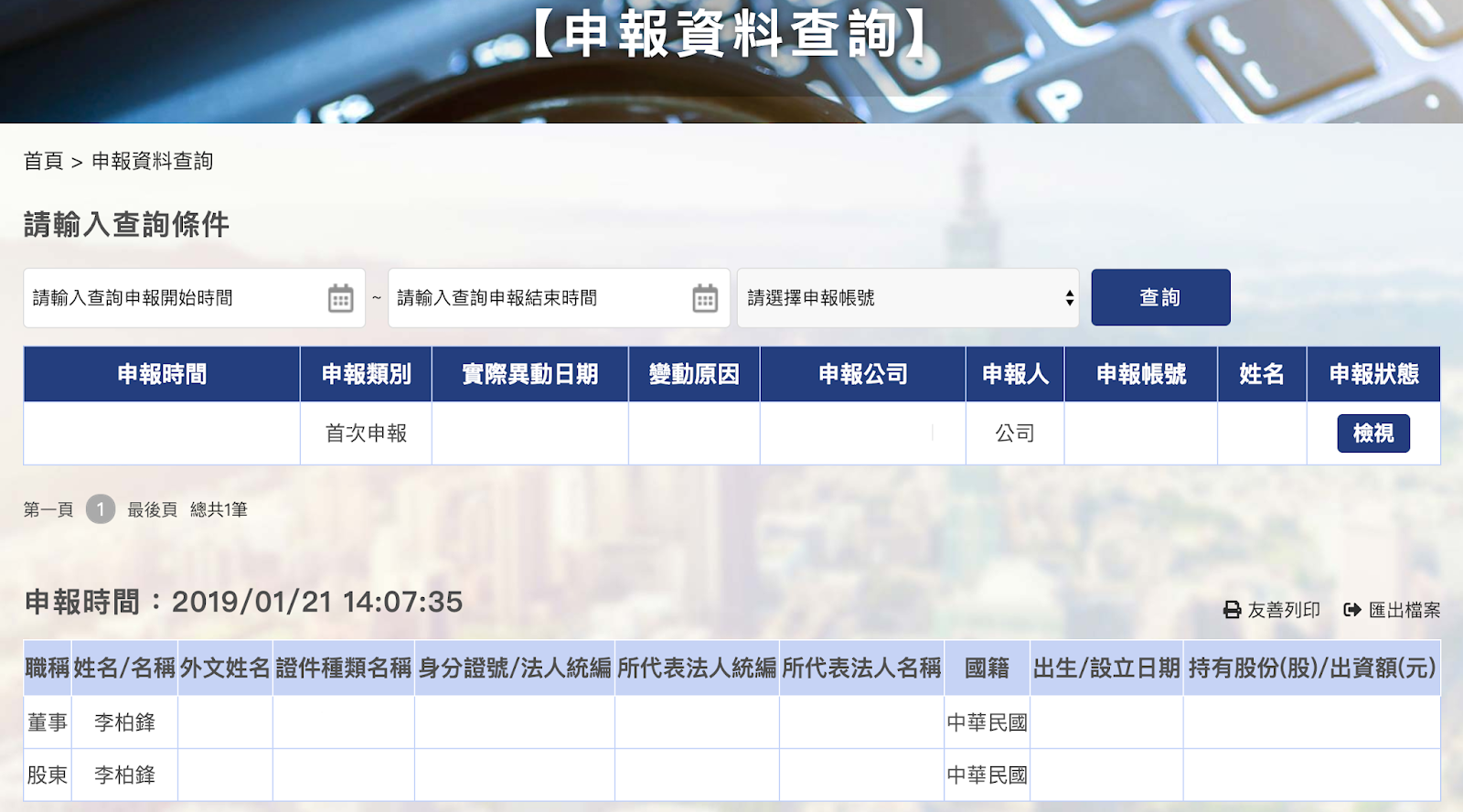Open the start date calendar picker icon
The height and width of the screenshot is (812, 1463).
tap(340, 298)
